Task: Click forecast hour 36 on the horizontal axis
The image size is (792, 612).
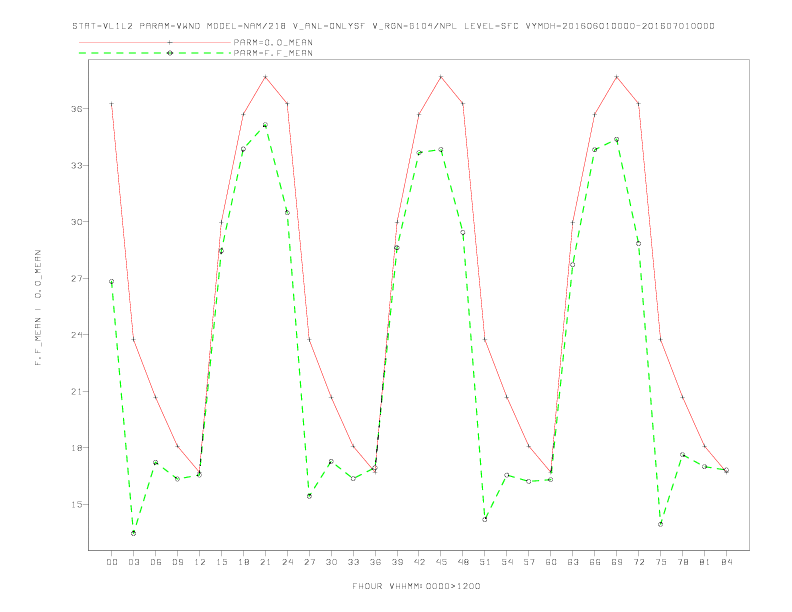Action: coord(375,562)
